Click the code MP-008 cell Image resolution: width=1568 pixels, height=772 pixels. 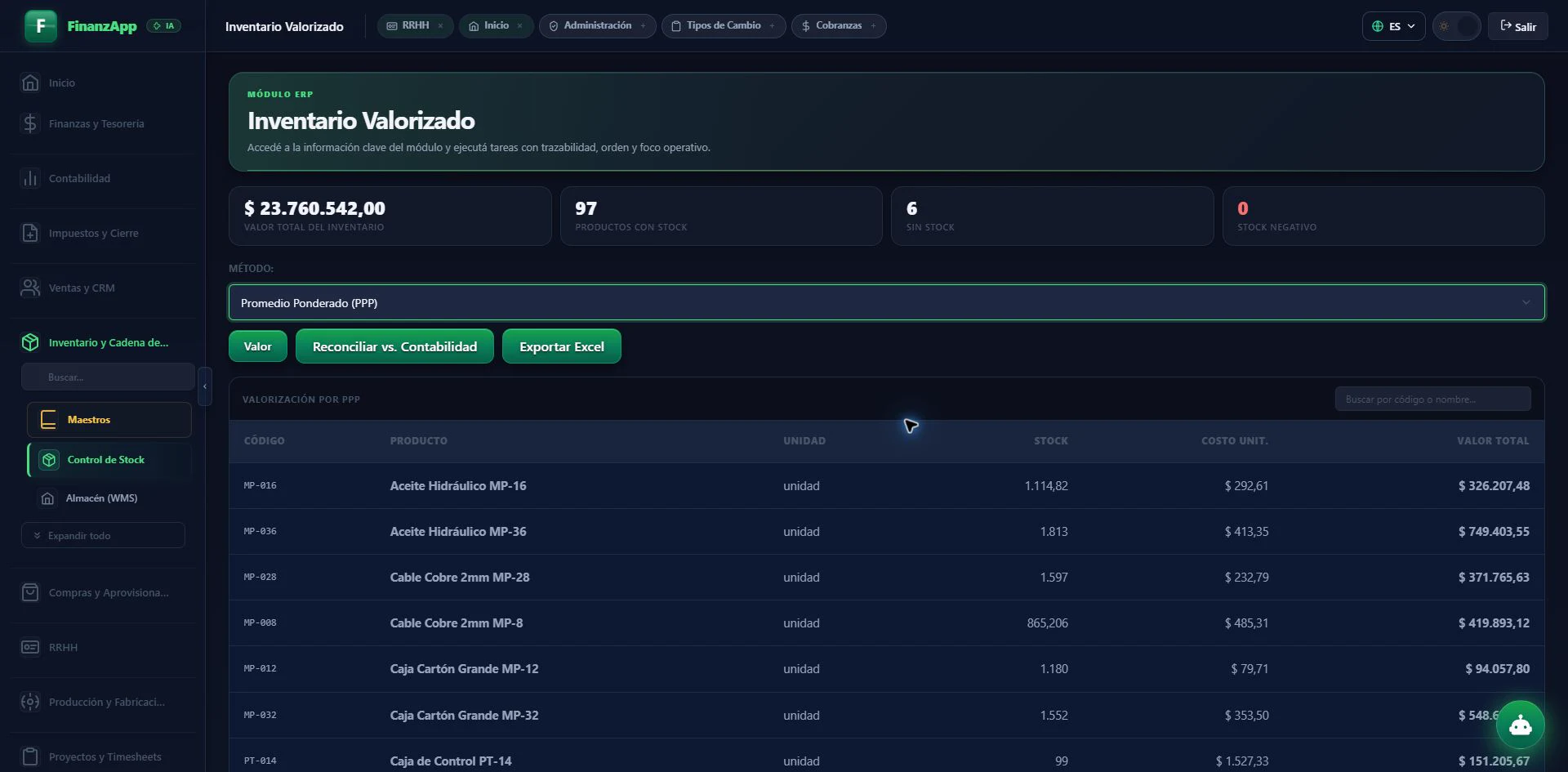(x=260, y=623)
